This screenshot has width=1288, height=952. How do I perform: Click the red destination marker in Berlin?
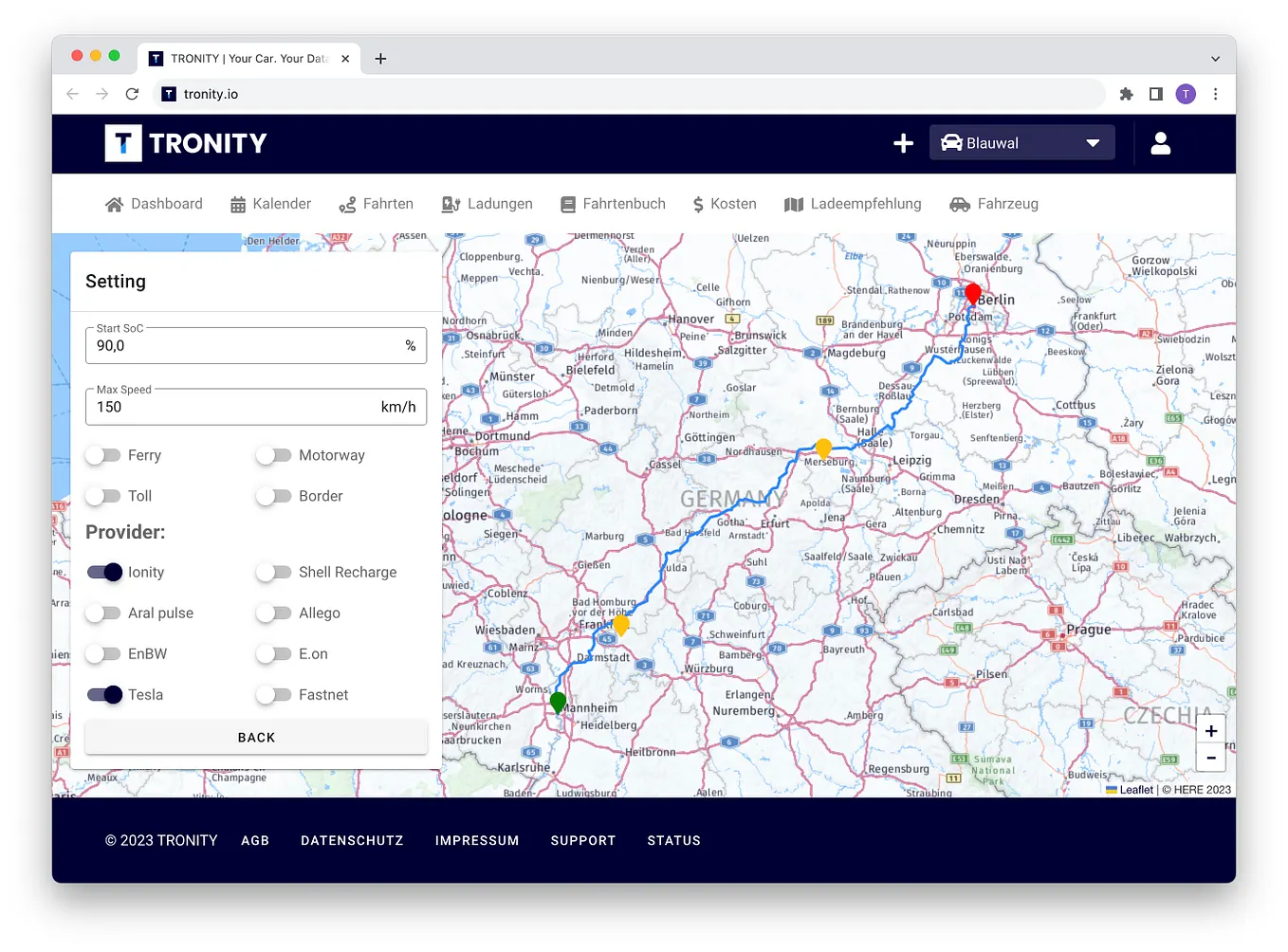973,294
